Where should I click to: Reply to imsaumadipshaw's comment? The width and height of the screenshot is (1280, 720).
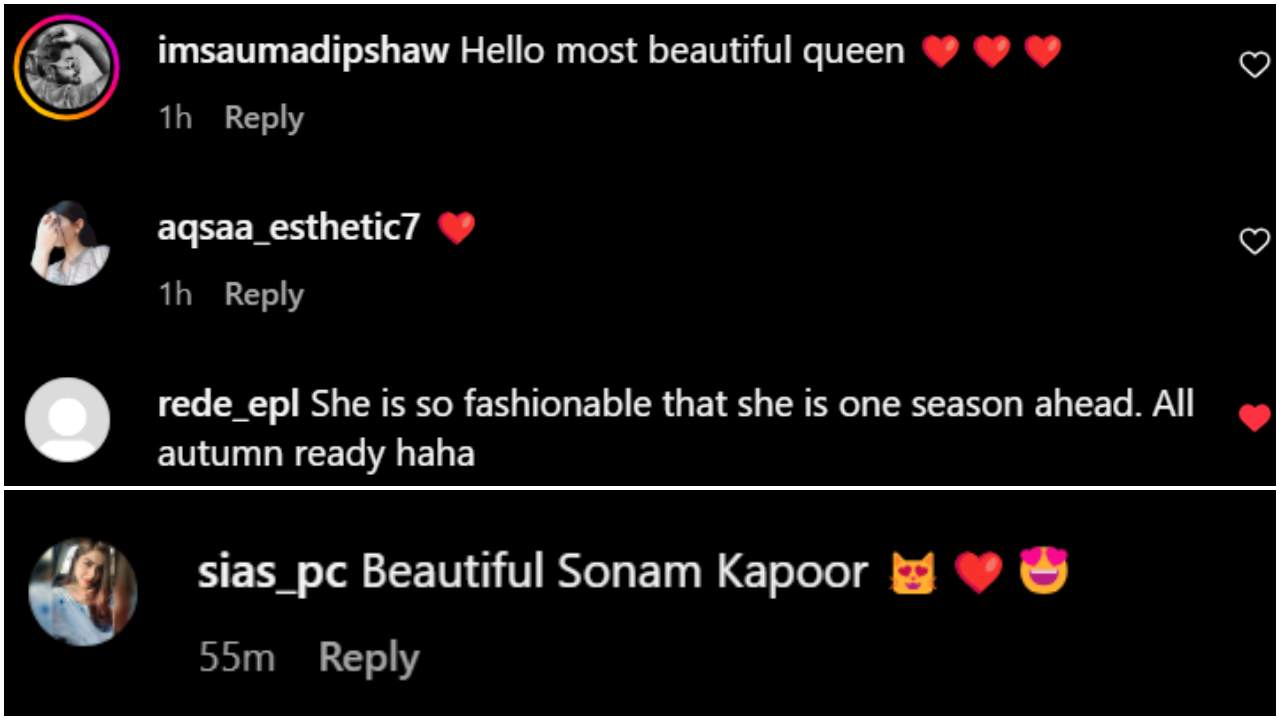click(x=264, y=118)
